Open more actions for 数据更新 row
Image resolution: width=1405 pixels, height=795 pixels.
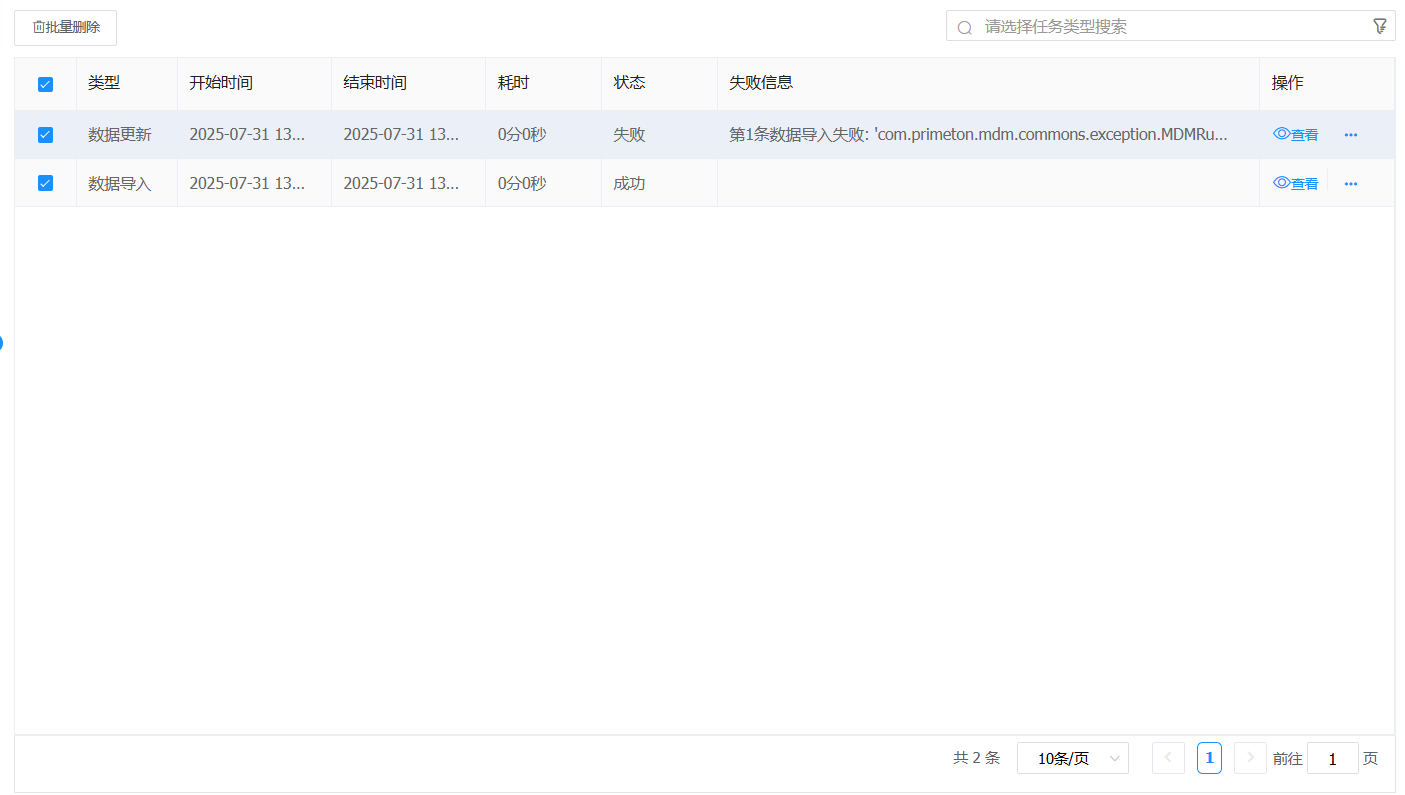1350,135
